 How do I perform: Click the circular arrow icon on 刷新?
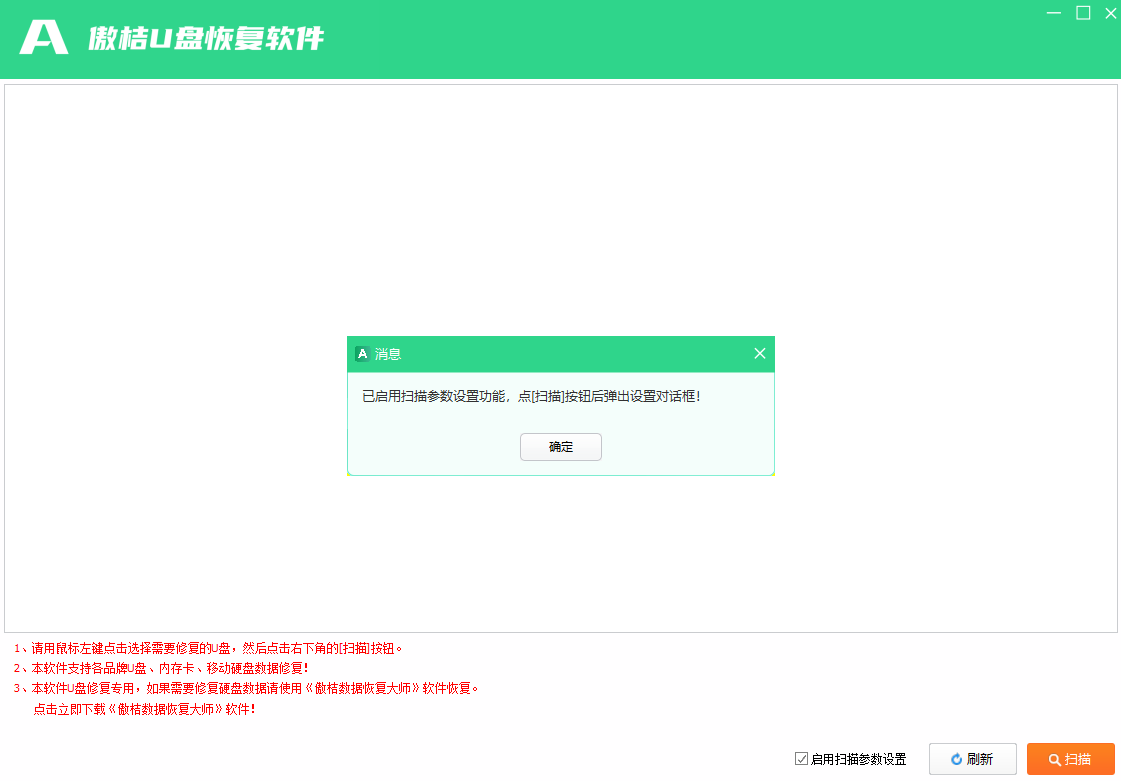[x=956, y=760]
